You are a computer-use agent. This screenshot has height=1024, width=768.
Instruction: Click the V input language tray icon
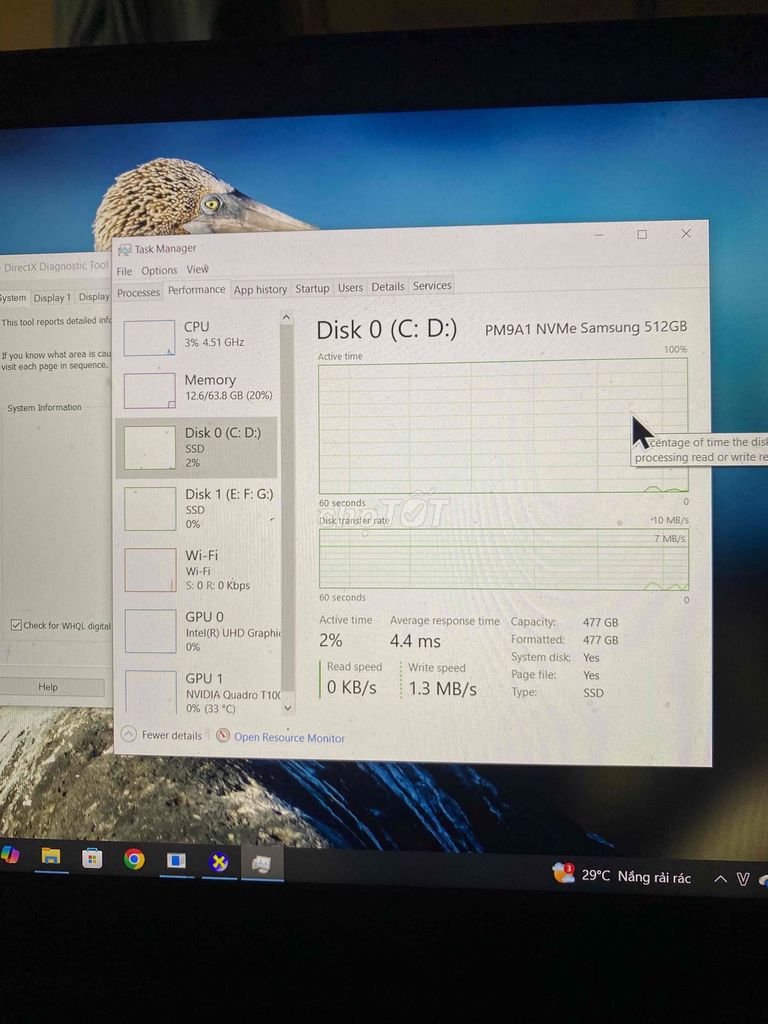pos(743,880)
